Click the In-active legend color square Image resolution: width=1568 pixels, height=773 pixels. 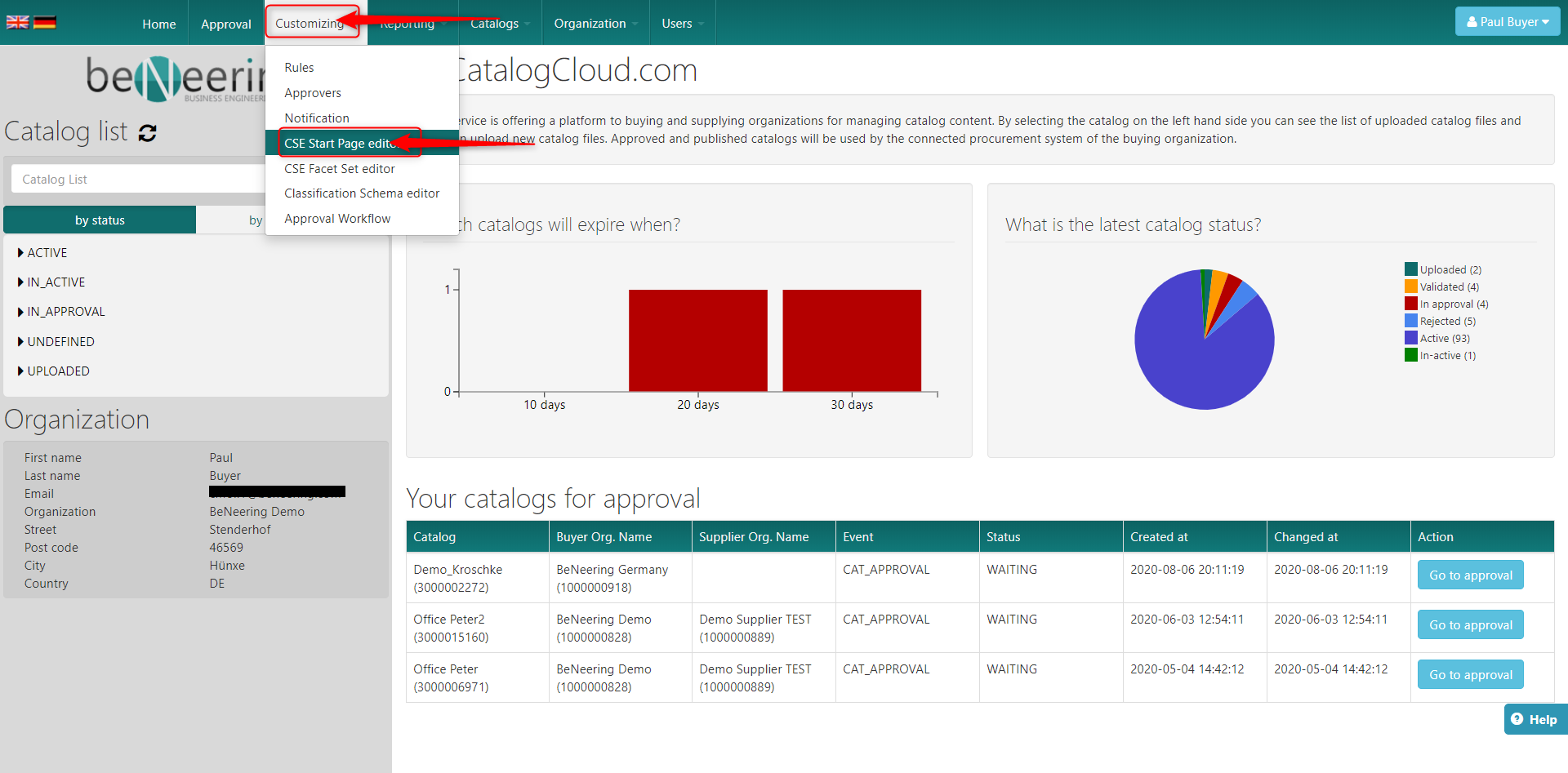pos(1410,355)
